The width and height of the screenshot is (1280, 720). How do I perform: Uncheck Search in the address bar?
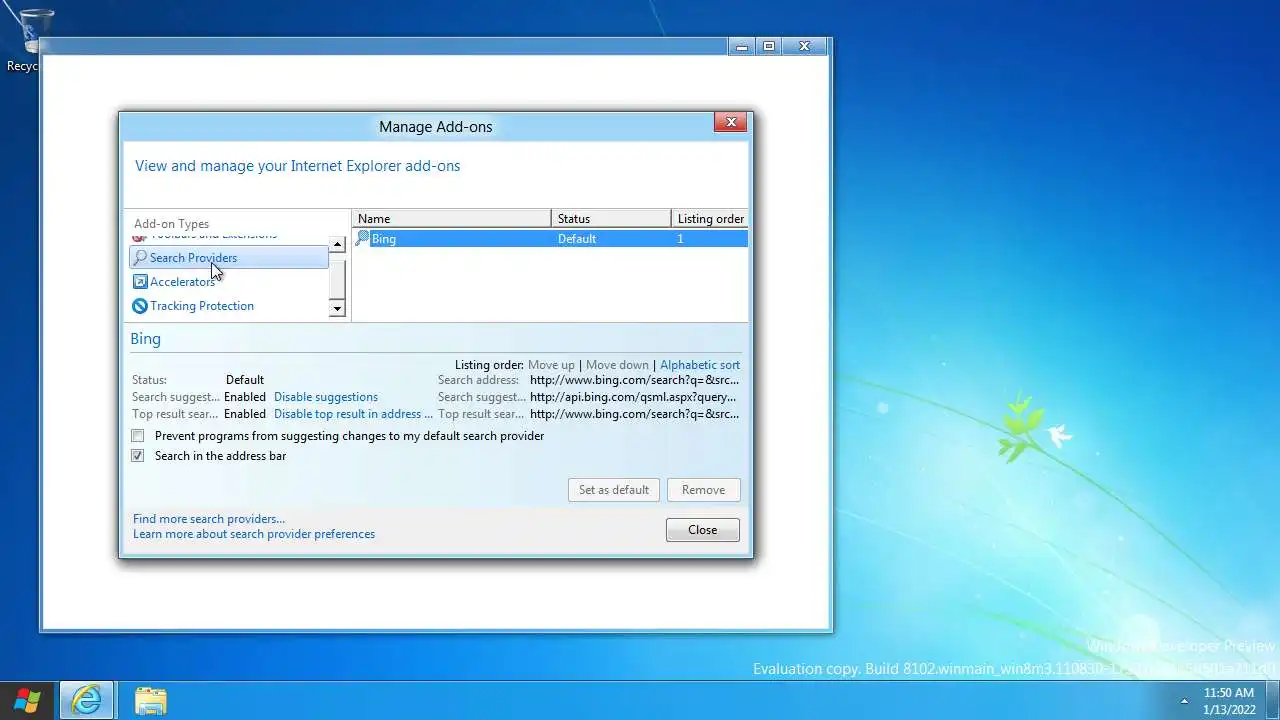pos(138,456)
